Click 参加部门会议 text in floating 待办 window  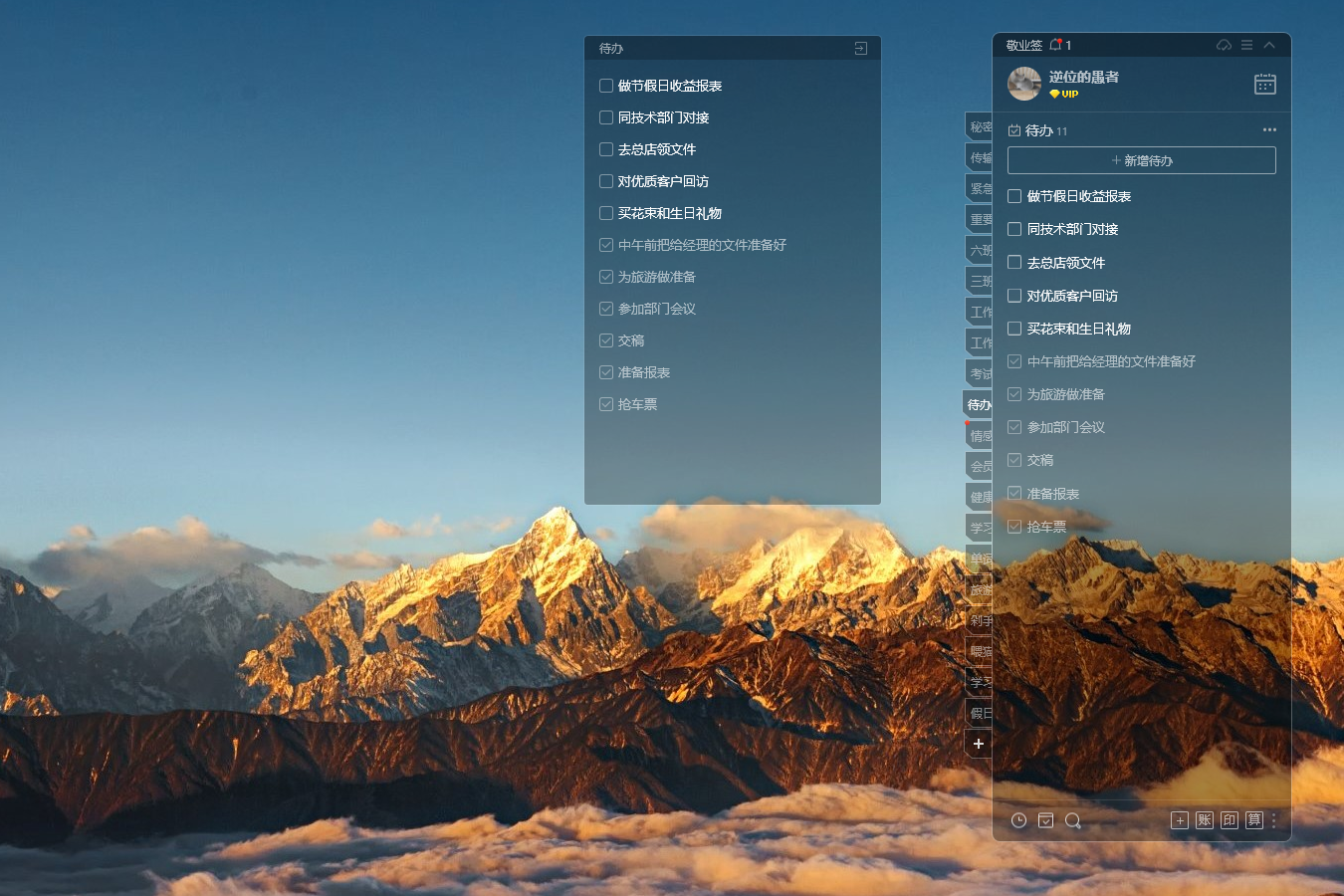(x=657, y=309)
